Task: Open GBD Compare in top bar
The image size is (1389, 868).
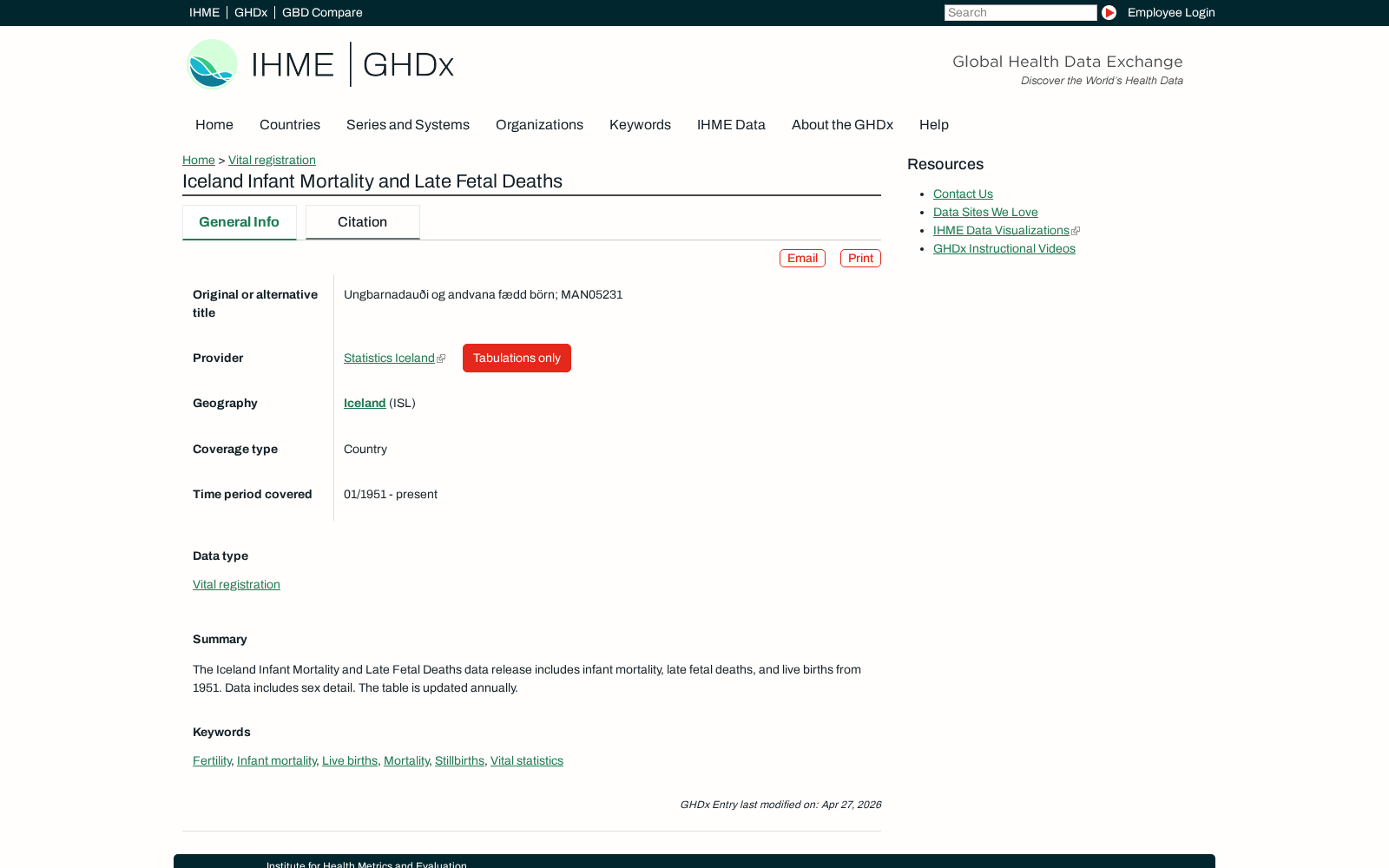Action: pos(322,12)
